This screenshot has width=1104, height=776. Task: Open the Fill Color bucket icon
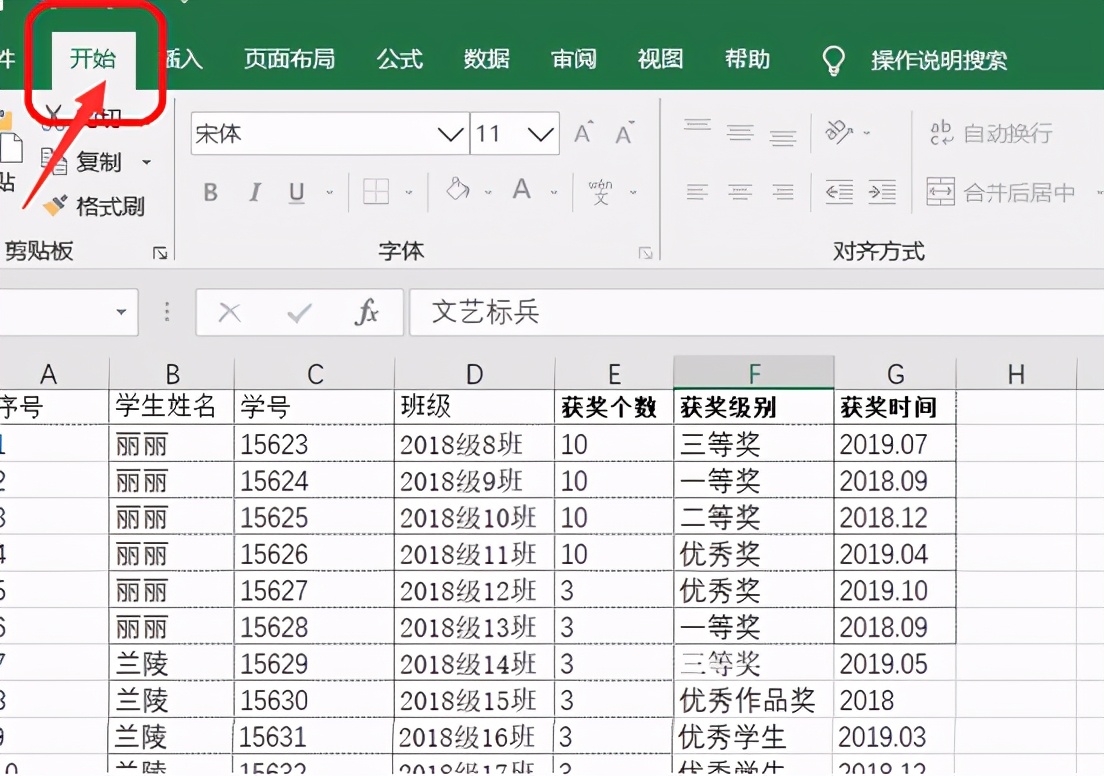[458, 190]
